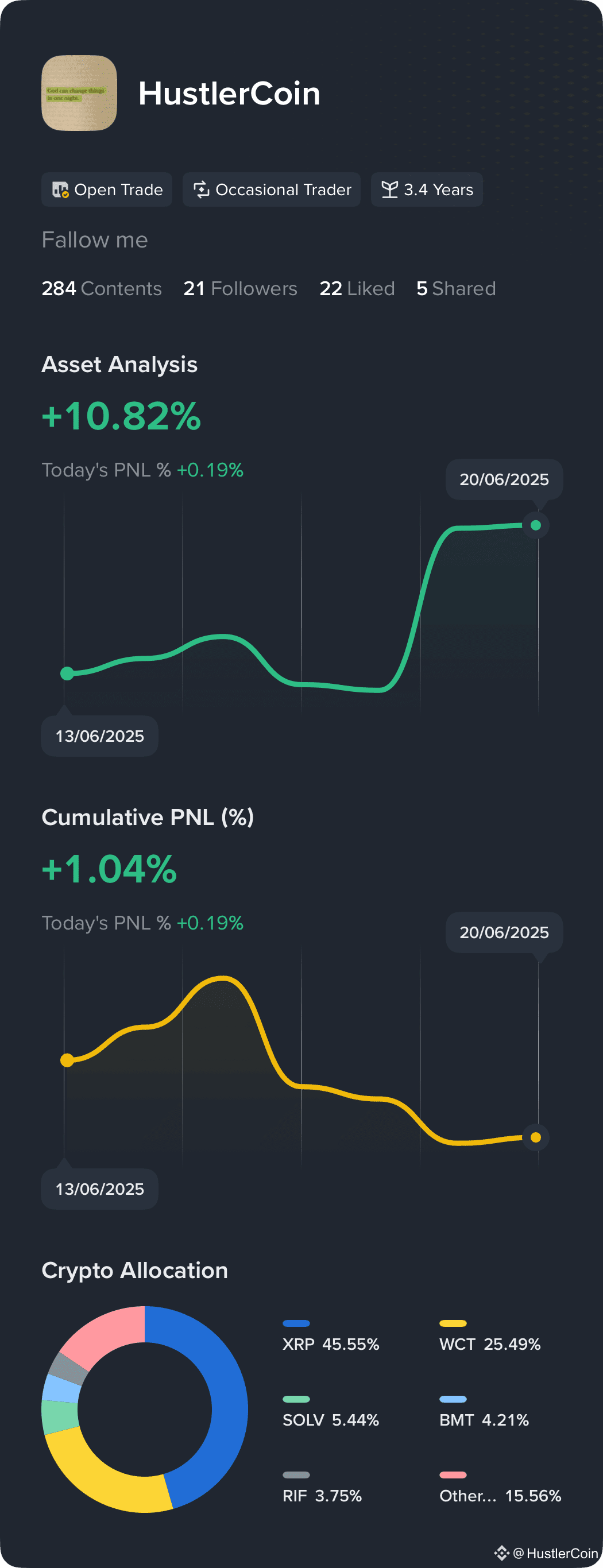Screen dimensions: 603x1568
Task: Click the WCT yellow legend swatch
Action: coord(453,1323)
